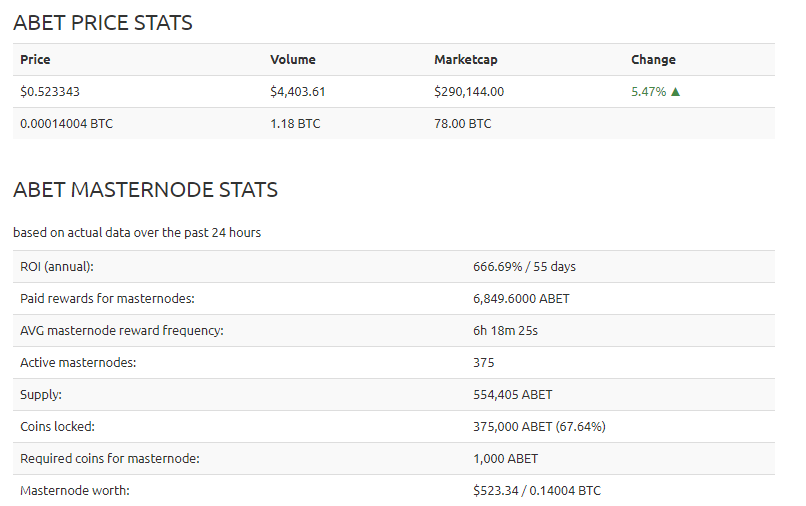Screen dimensions: 806x506
Task: Click the 78.00 BTC marketcap cell
Action: (463, 123)
